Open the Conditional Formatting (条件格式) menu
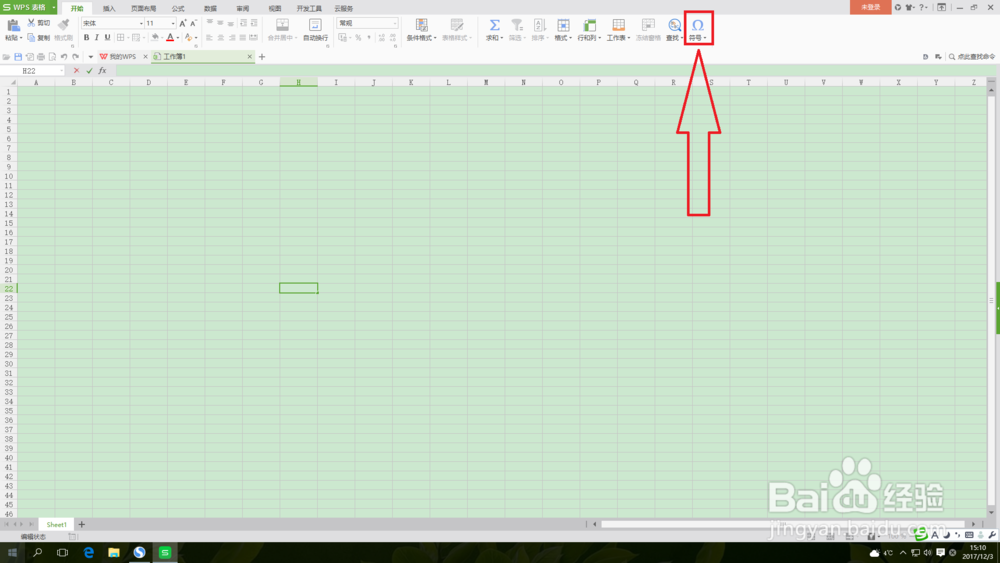The width and height of the screenshot is (1000, 563). point(422,29)
